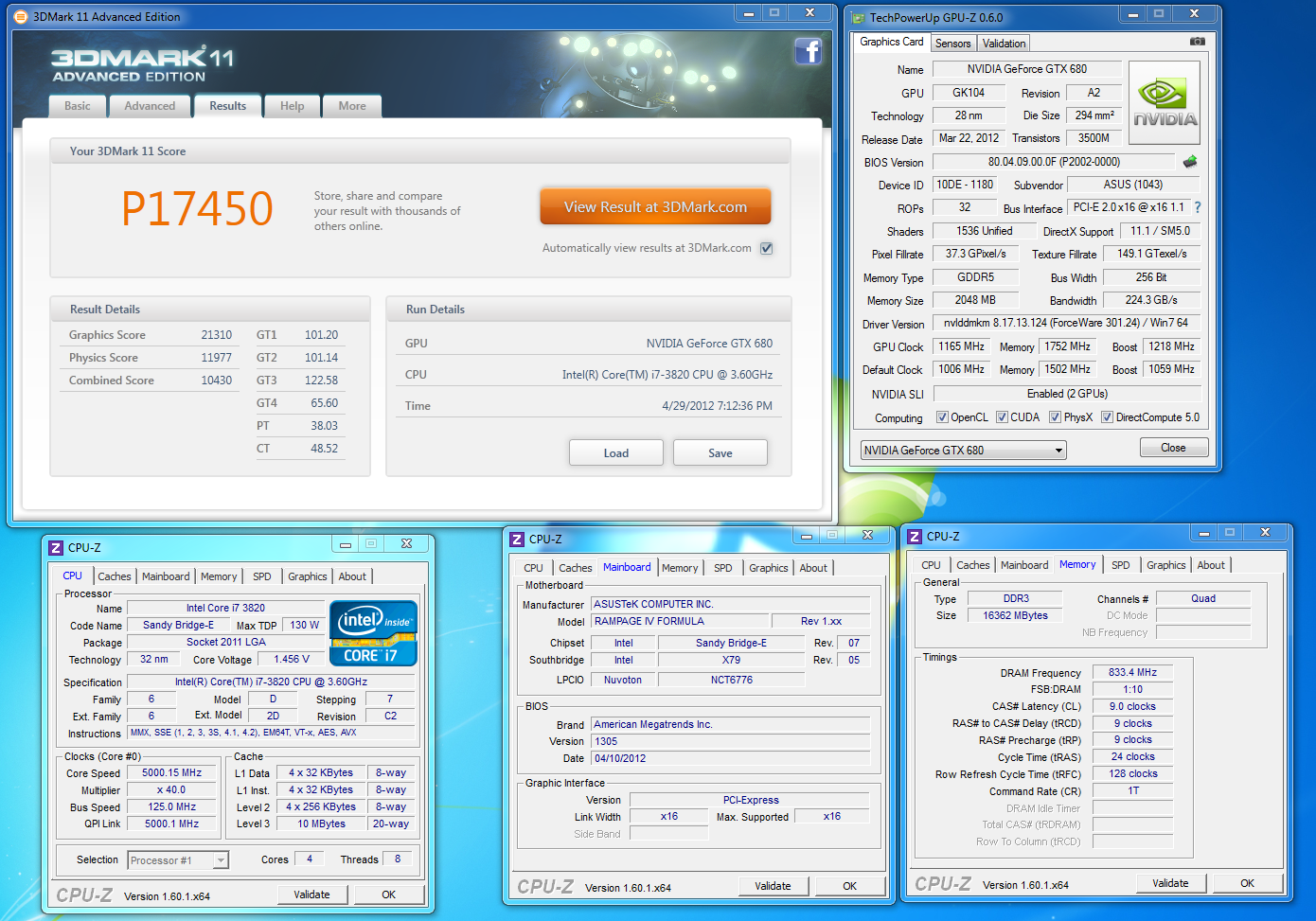Click the bus interface question mark icon
Viewport: 1316px width, 921px height.
click(1198, 207)
